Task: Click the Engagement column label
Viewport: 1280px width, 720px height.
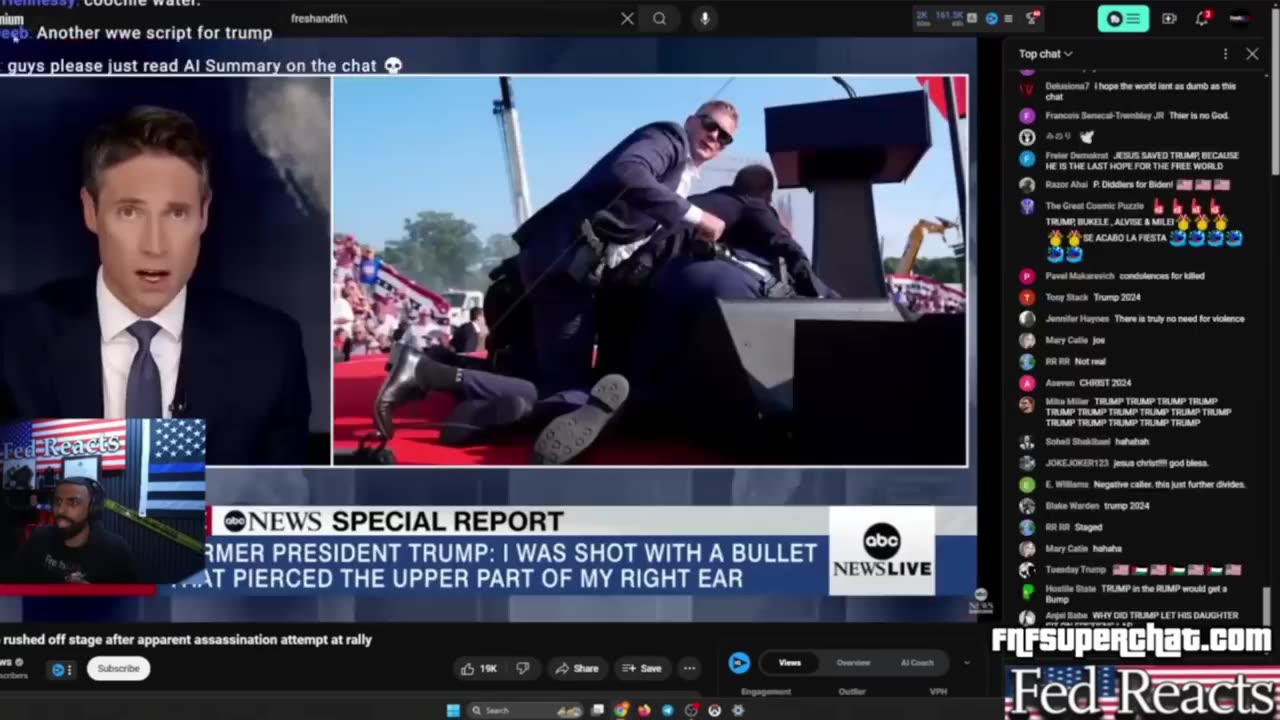Action: click(x=767, y=691)
